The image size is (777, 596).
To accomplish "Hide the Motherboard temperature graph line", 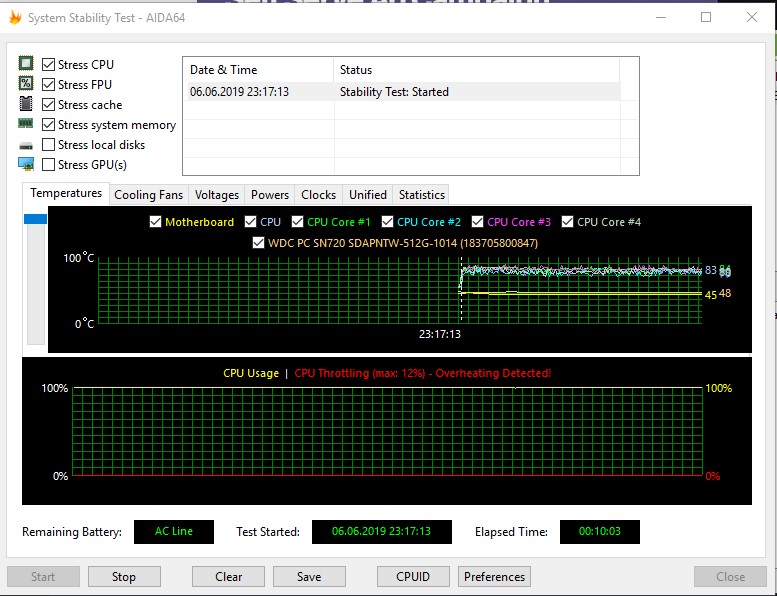I will (155, 222).
